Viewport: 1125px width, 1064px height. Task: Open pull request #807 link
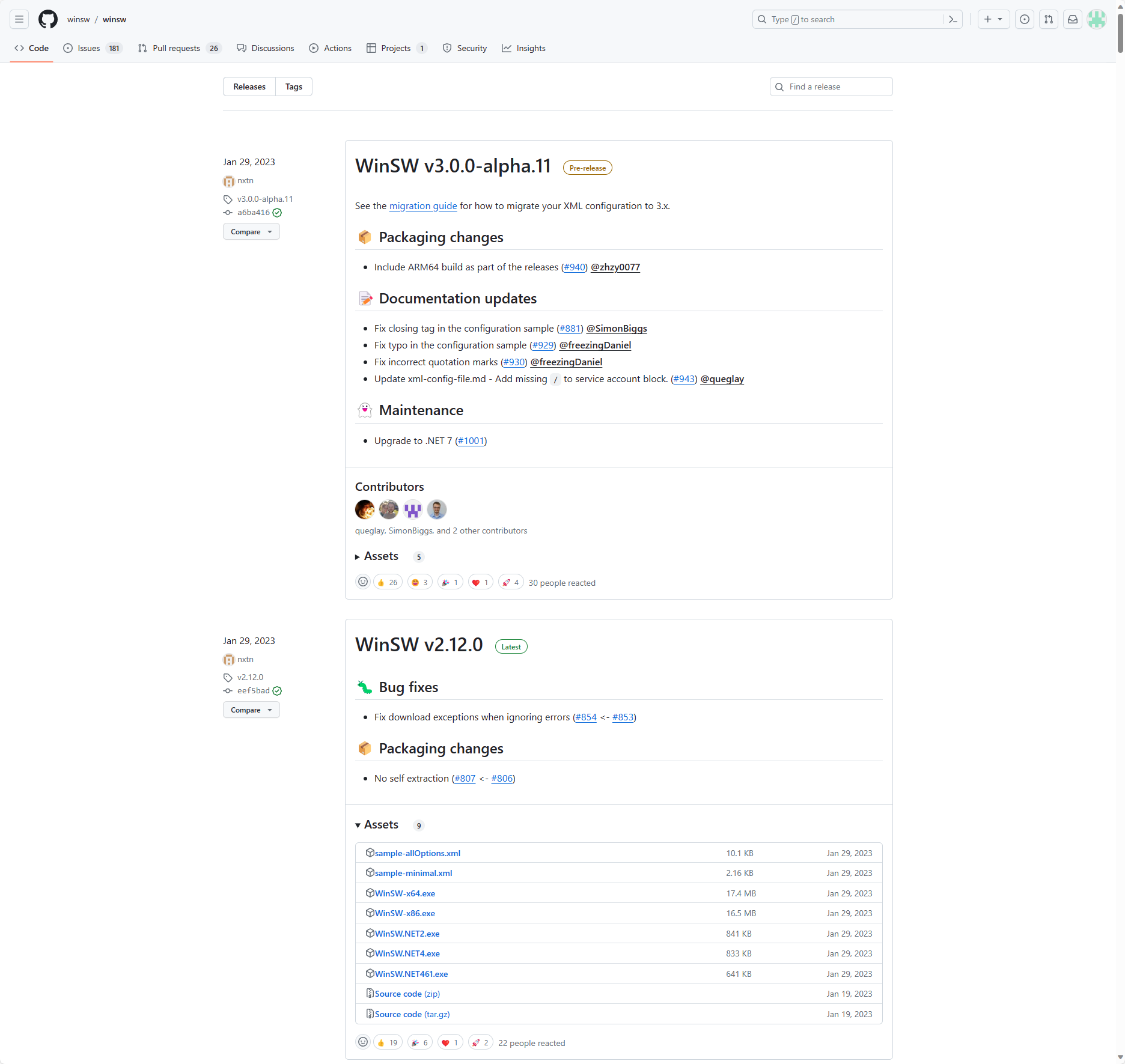(465, 779)
